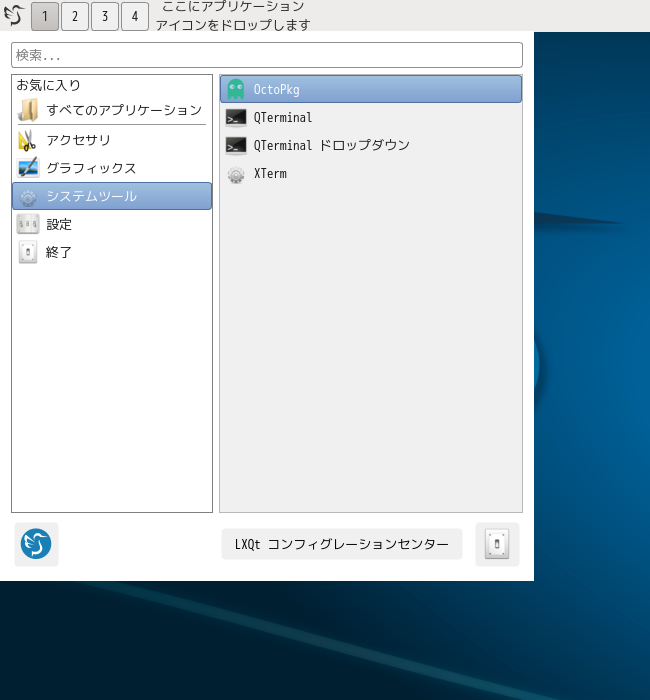Switch to desktop 1
Image resolution: width=650 pixels, height=700 pixels.
(45, 17)
